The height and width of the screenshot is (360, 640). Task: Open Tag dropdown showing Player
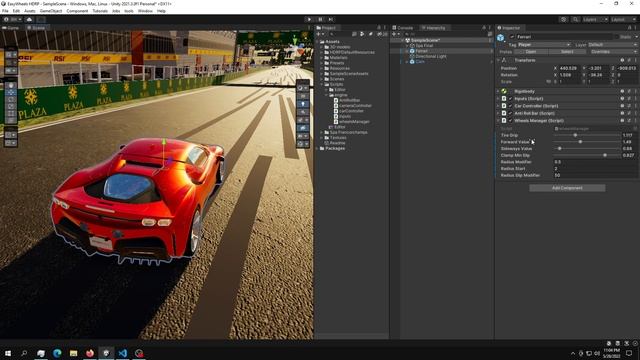point(543,44)
